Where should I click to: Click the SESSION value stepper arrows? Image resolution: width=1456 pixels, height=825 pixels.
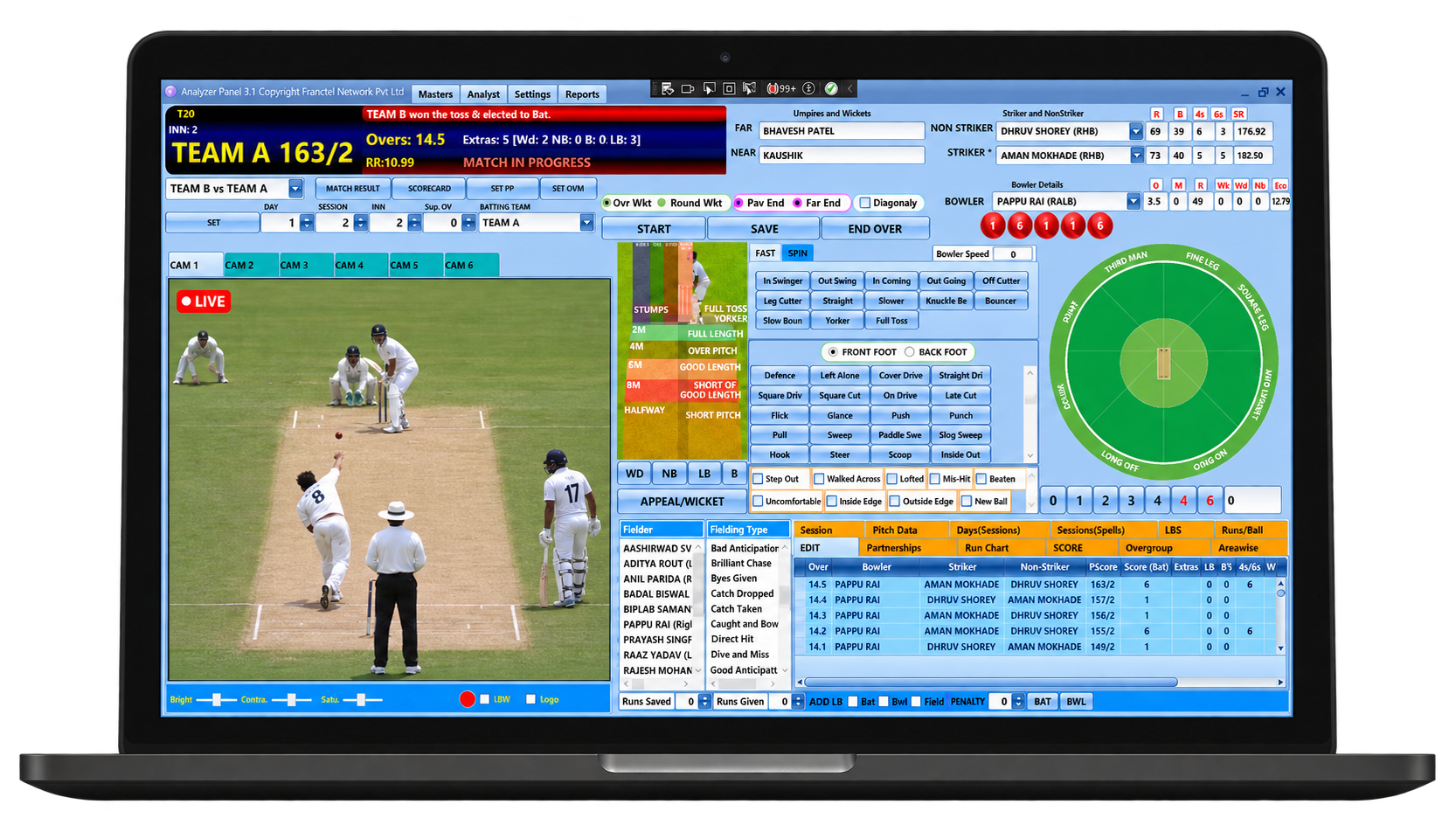point(360,223)
